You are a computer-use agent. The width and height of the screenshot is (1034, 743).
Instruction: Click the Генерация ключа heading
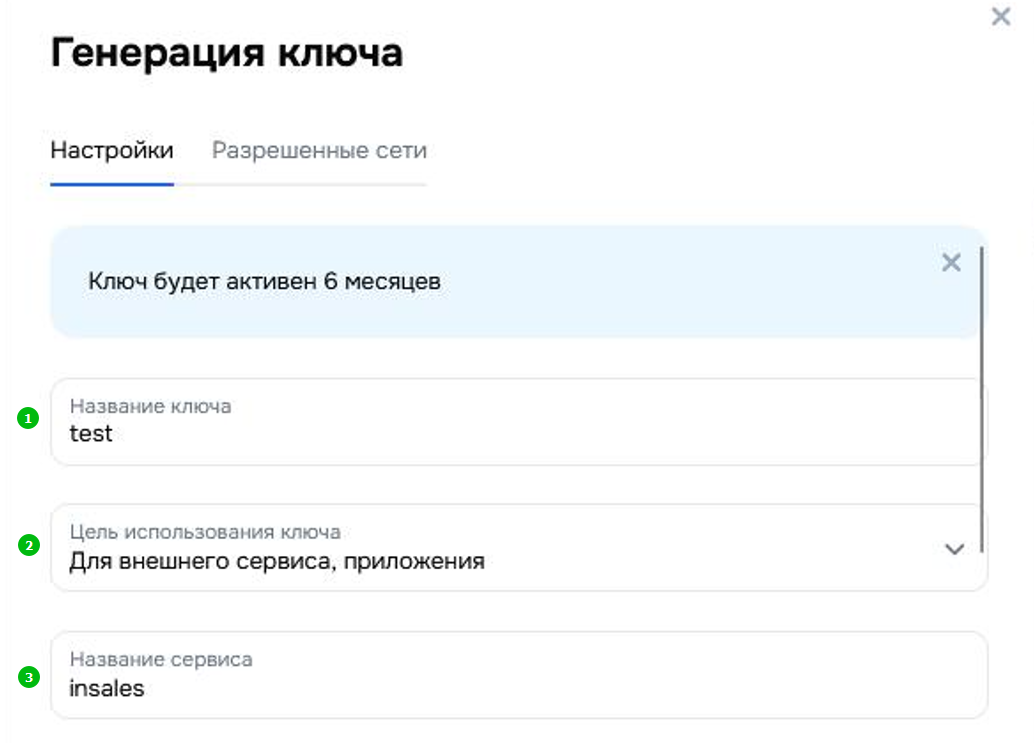226,53
